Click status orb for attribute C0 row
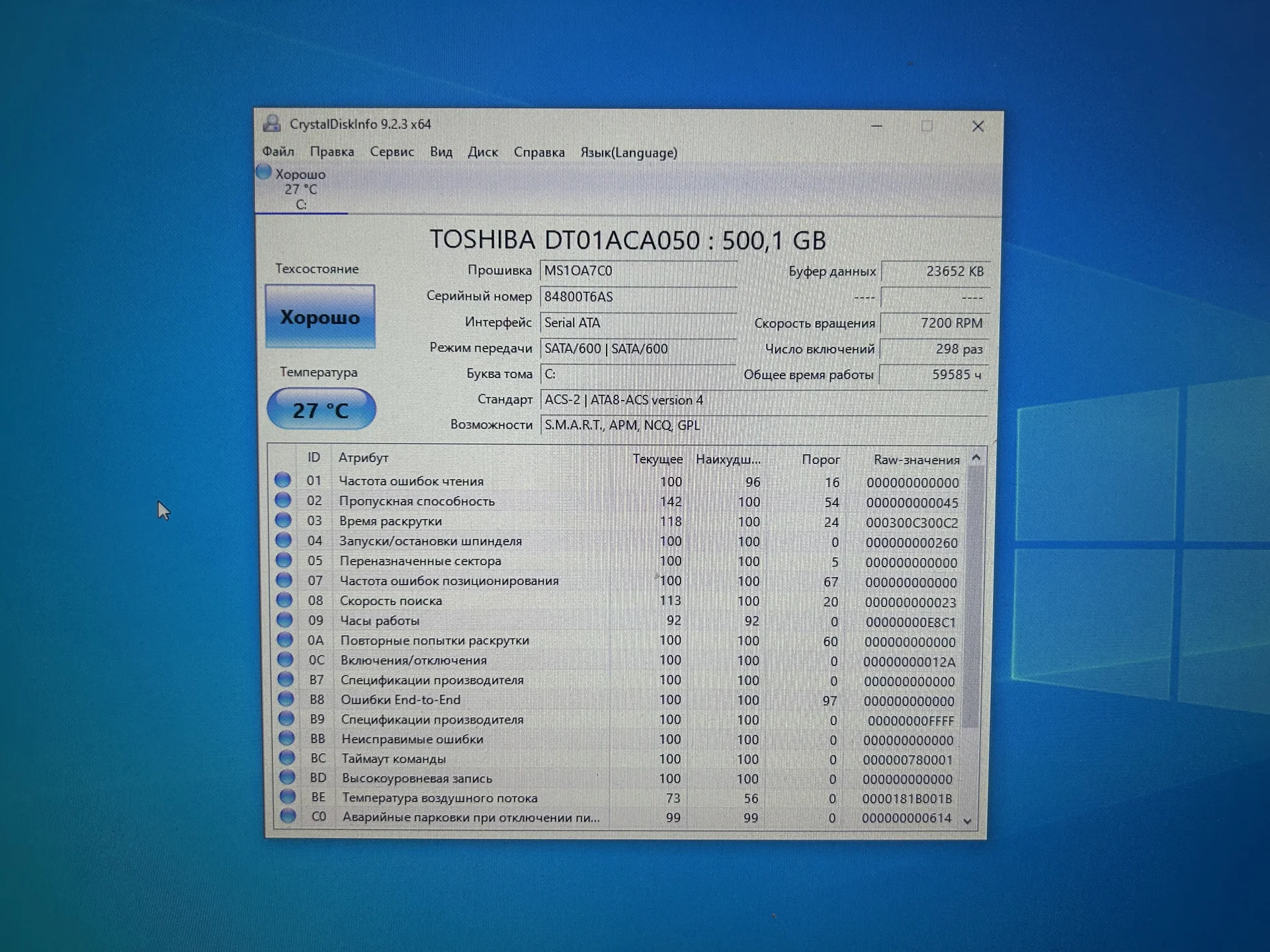The height and width of the screenshot is (952, 1270). [288, 816]
